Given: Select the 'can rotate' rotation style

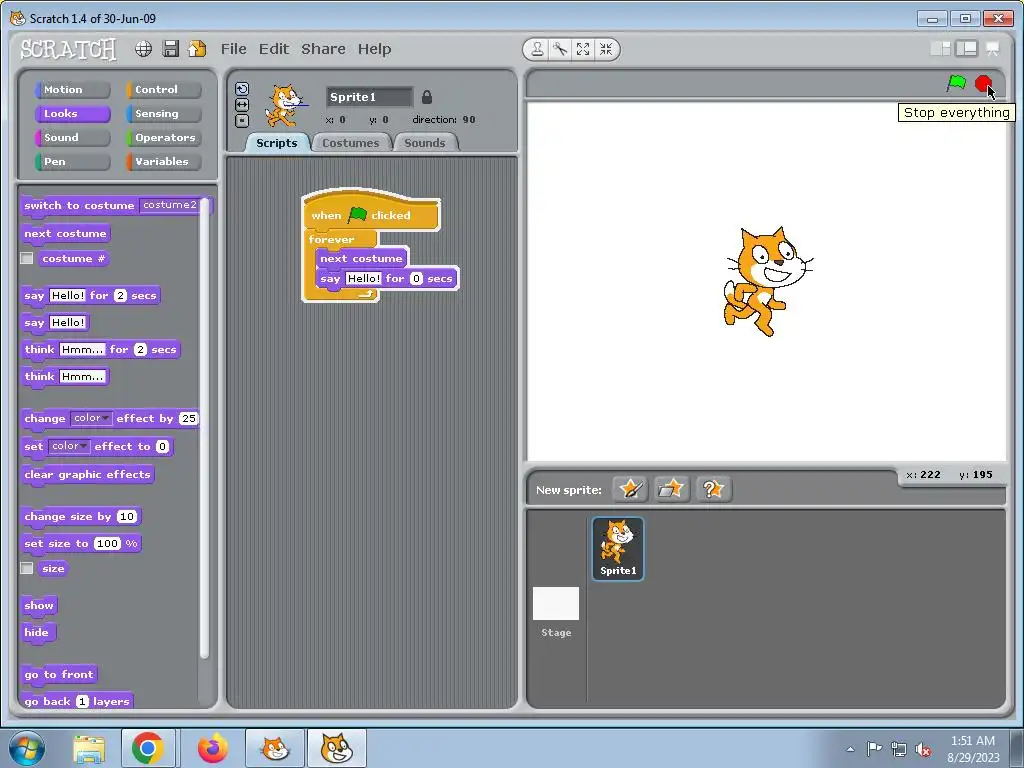Looking at the screenshot, I should tap(242, 89).
